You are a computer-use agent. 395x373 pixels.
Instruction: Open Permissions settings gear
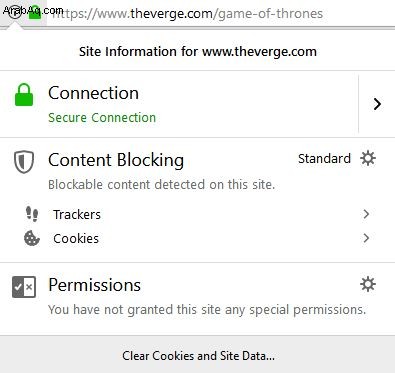tap(368, 284)
